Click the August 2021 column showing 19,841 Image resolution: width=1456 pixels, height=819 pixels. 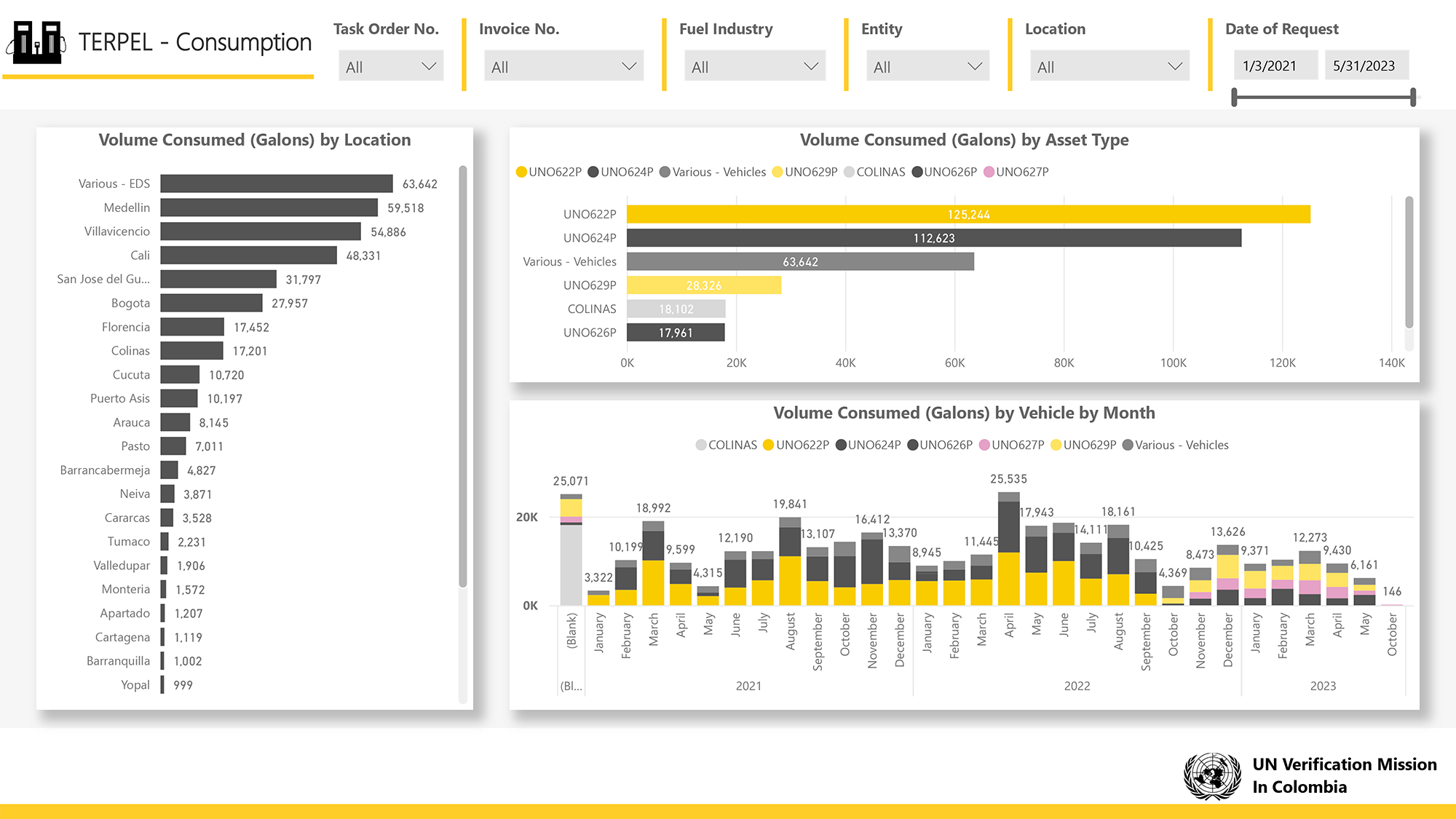(790, 561)
